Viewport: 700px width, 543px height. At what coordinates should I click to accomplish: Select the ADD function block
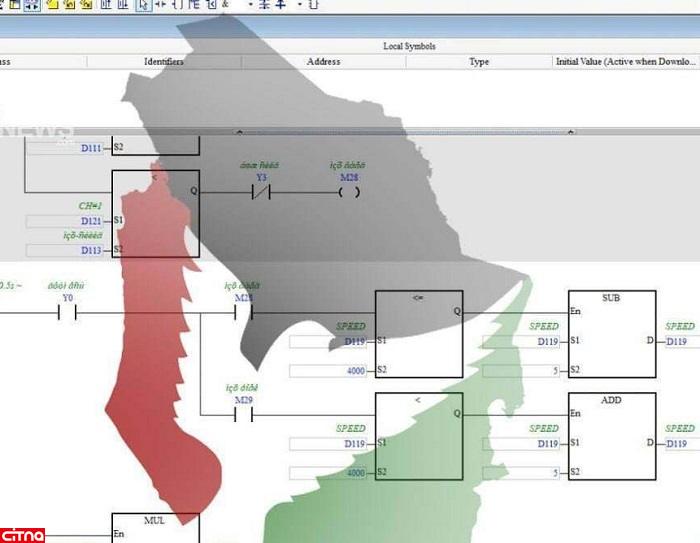point(612,438)
